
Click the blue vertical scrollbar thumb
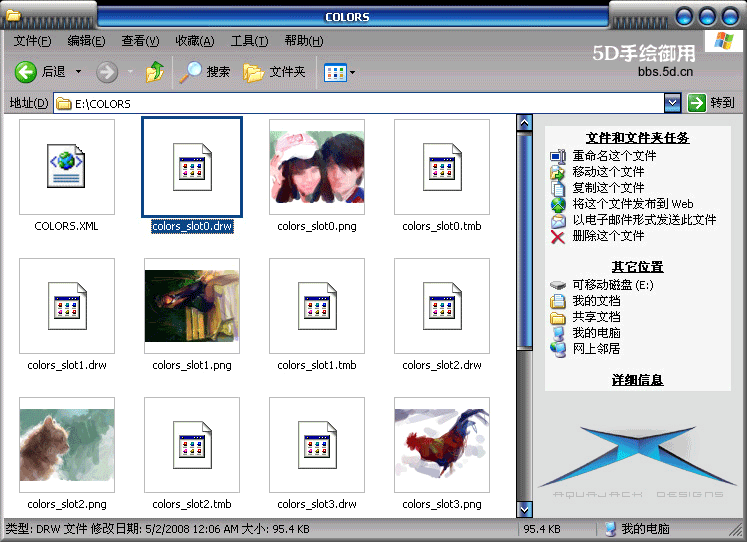(x=525, y=242)
